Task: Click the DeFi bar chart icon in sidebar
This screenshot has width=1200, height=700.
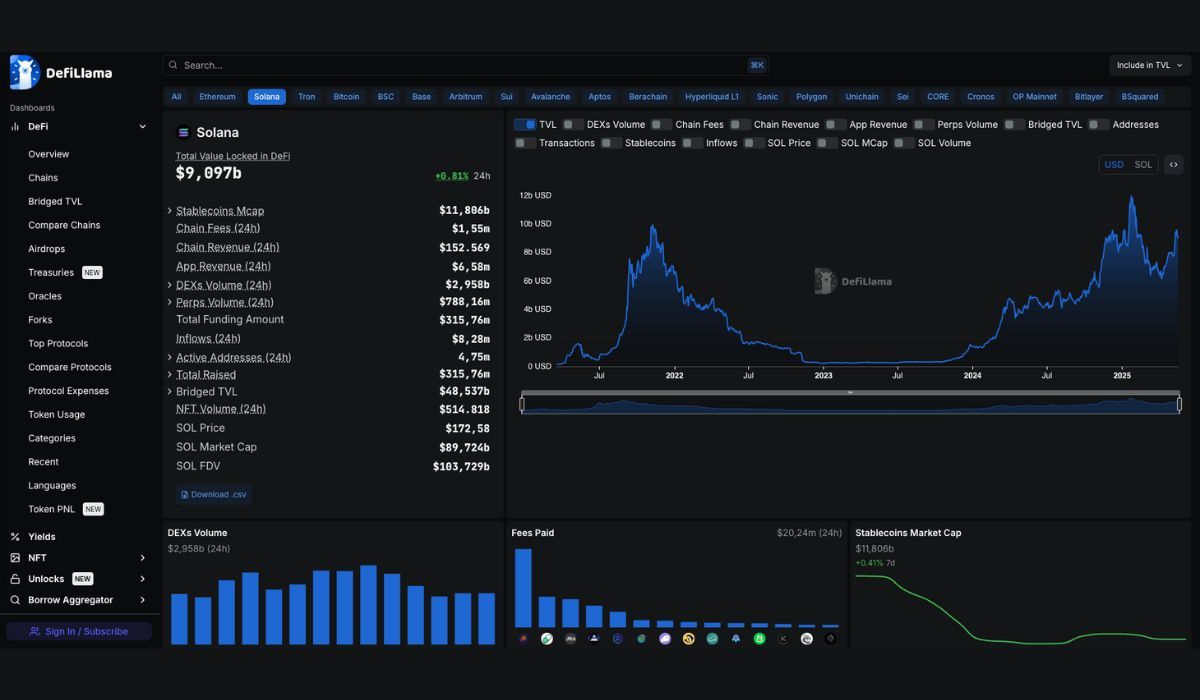Action: 16,127
